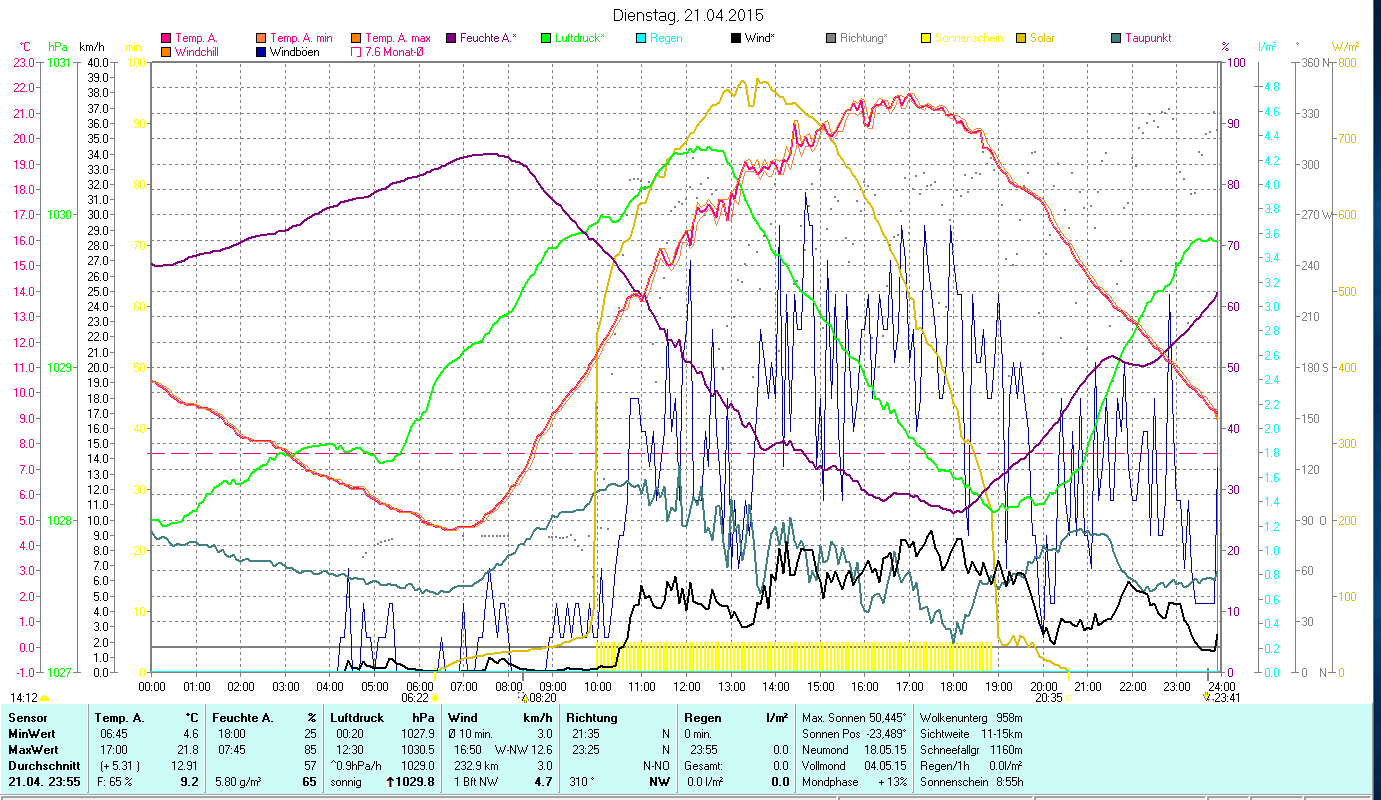Select the '7.6 Monat-Ø' legend label
This screenshot has width=1381, height=800.
point(396,52)
